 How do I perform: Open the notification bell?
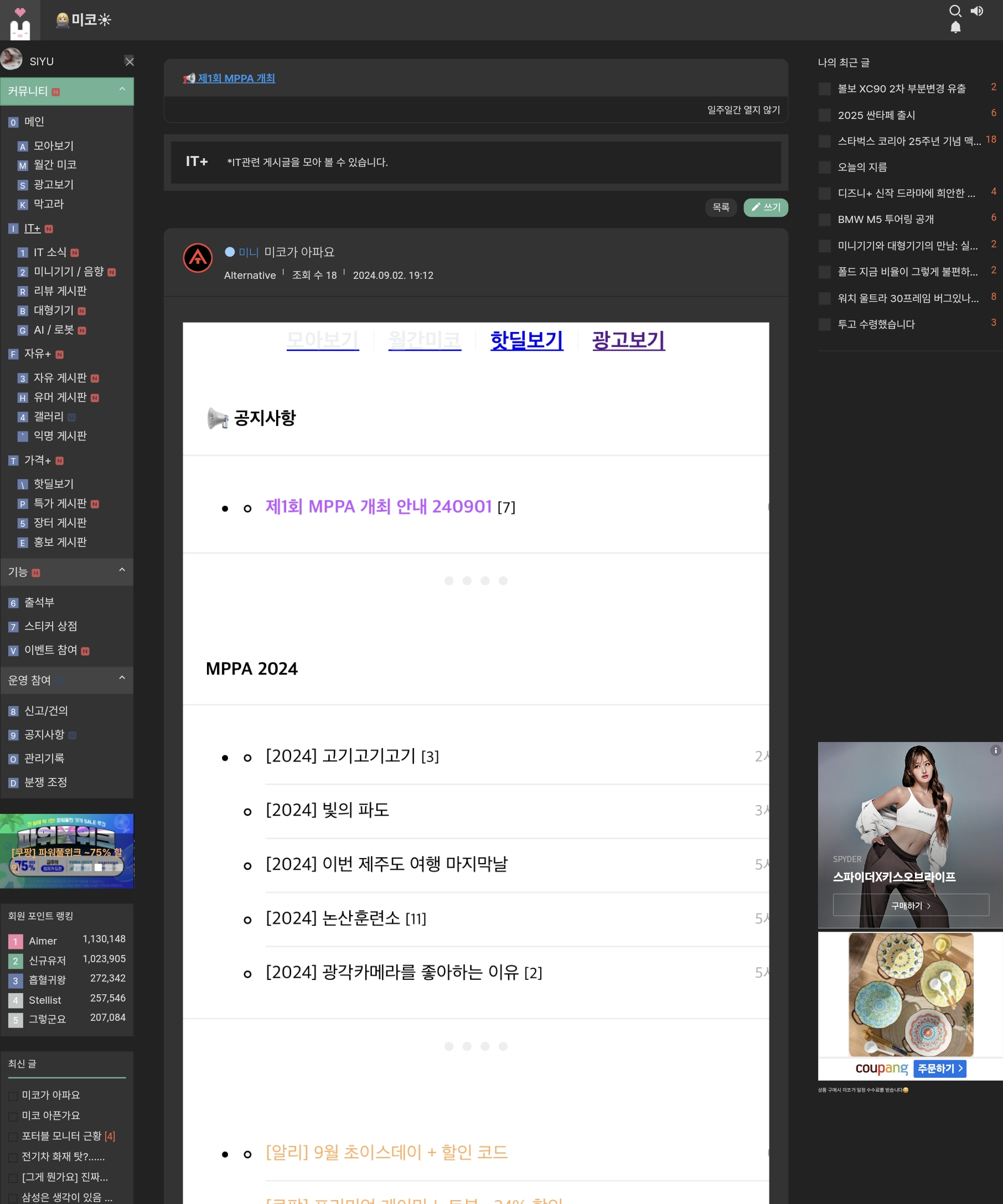point(955,27)
